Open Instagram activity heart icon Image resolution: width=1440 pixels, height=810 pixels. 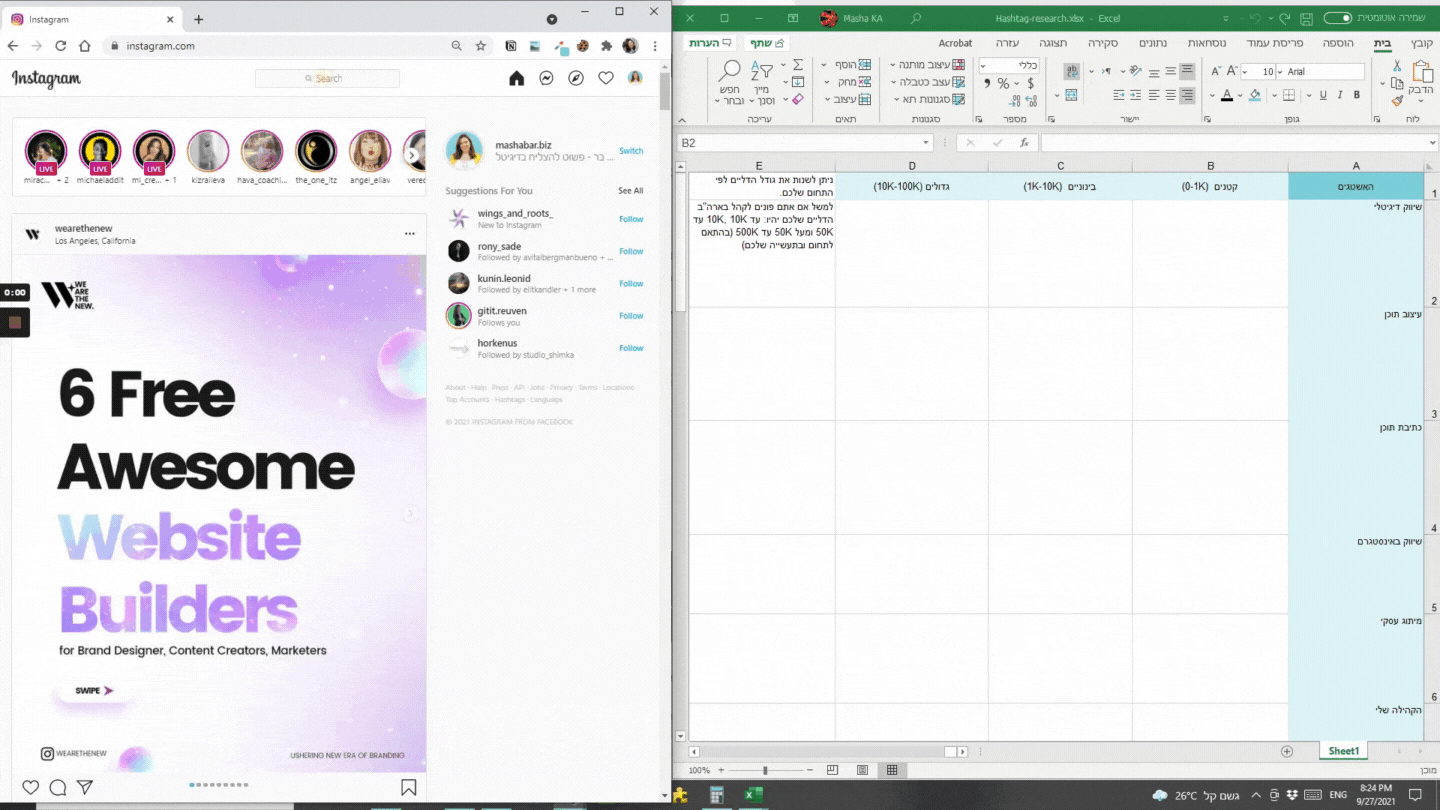[x=606, y=78]
